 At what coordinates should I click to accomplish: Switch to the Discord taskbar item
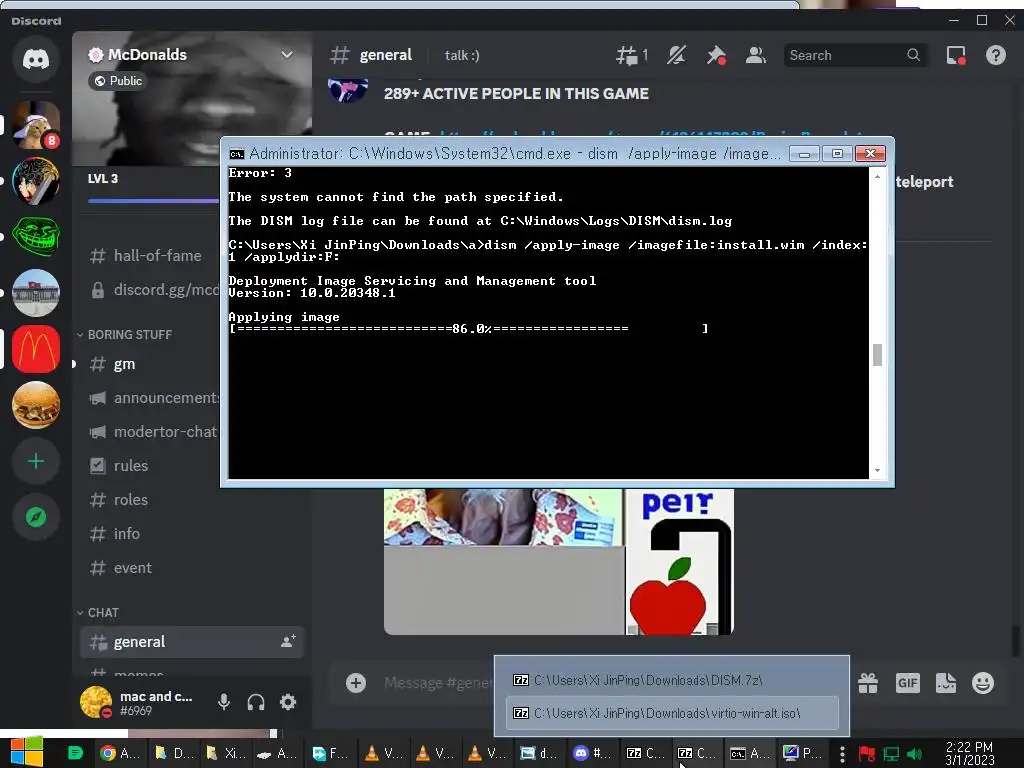tap(592, 753)
